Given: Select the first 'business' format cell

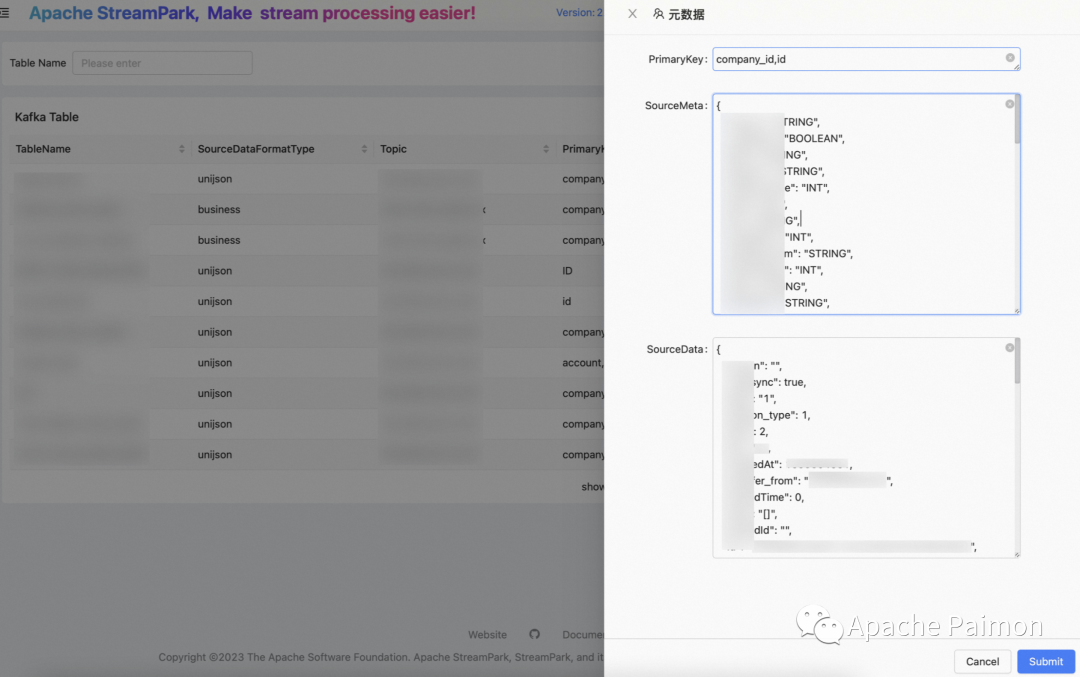Looking at the screenshot, I should [219, 209].
